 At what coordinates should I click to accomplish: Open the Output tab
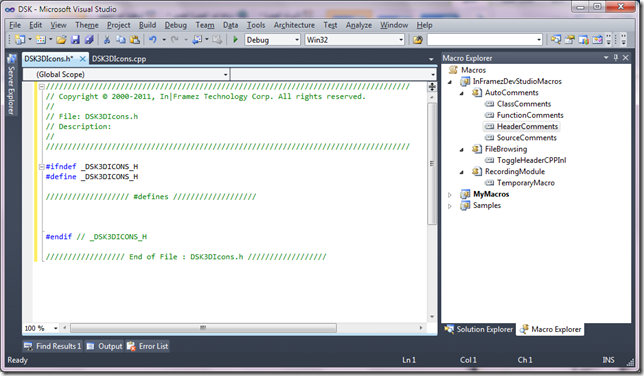click(105, 346)
